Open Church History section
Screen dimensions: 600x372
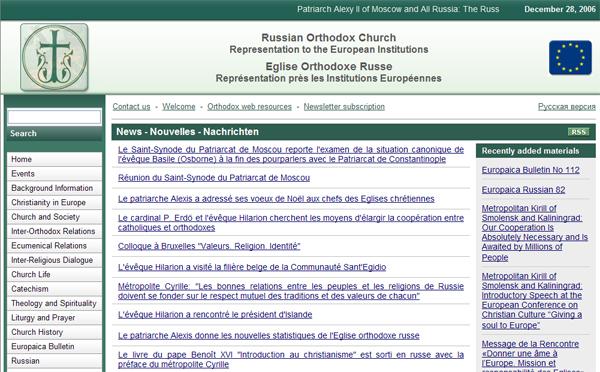(x=54, y=332)
